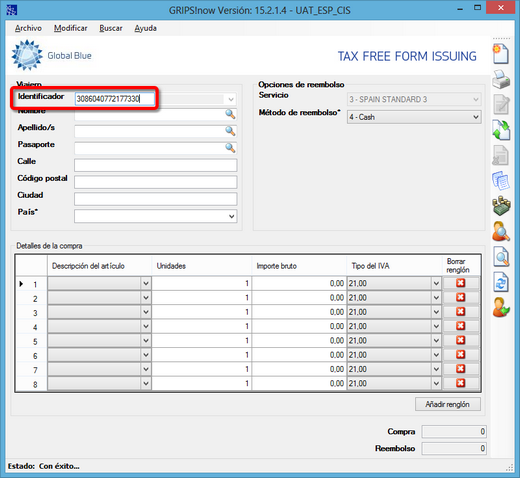This screenshot has width=520, height=478.
Task: Click the Calle input field
Action: click(x=156, y=165)
